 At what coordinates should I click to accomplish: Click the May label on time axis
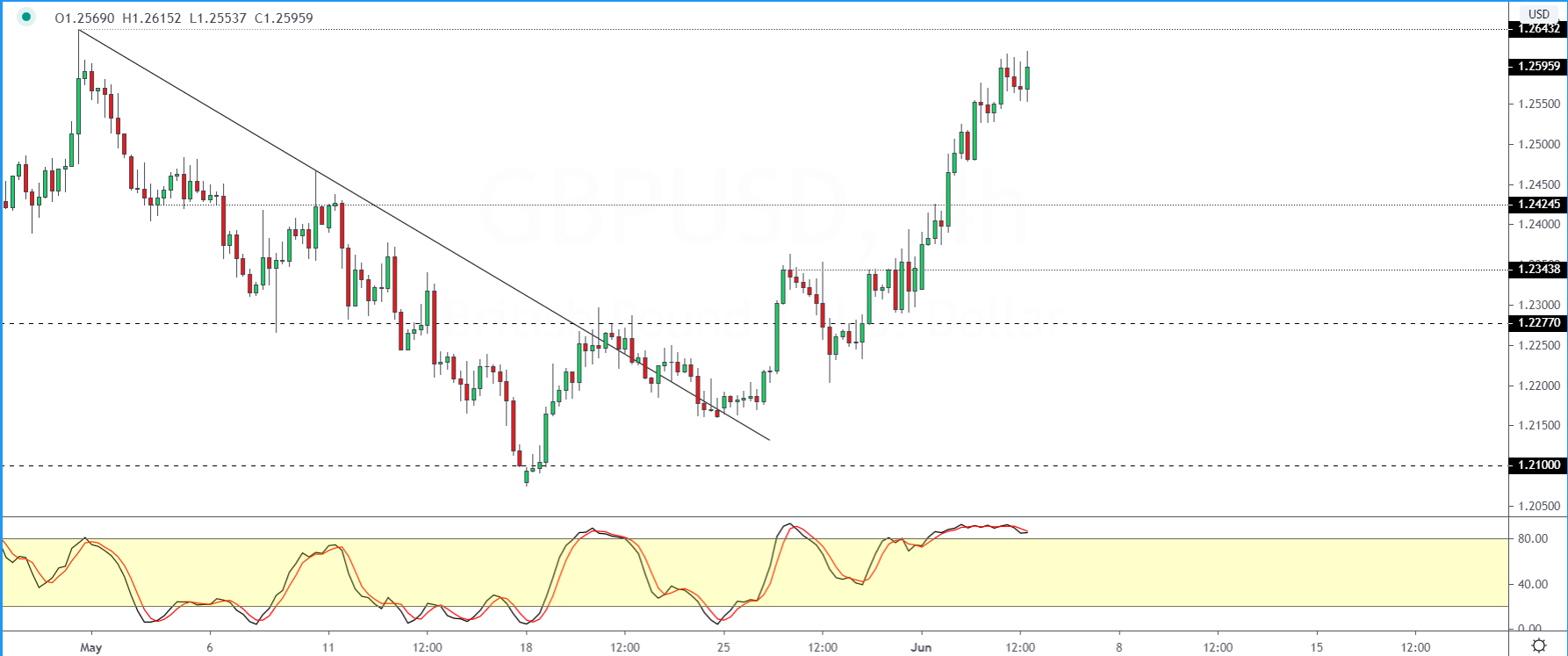90,648
